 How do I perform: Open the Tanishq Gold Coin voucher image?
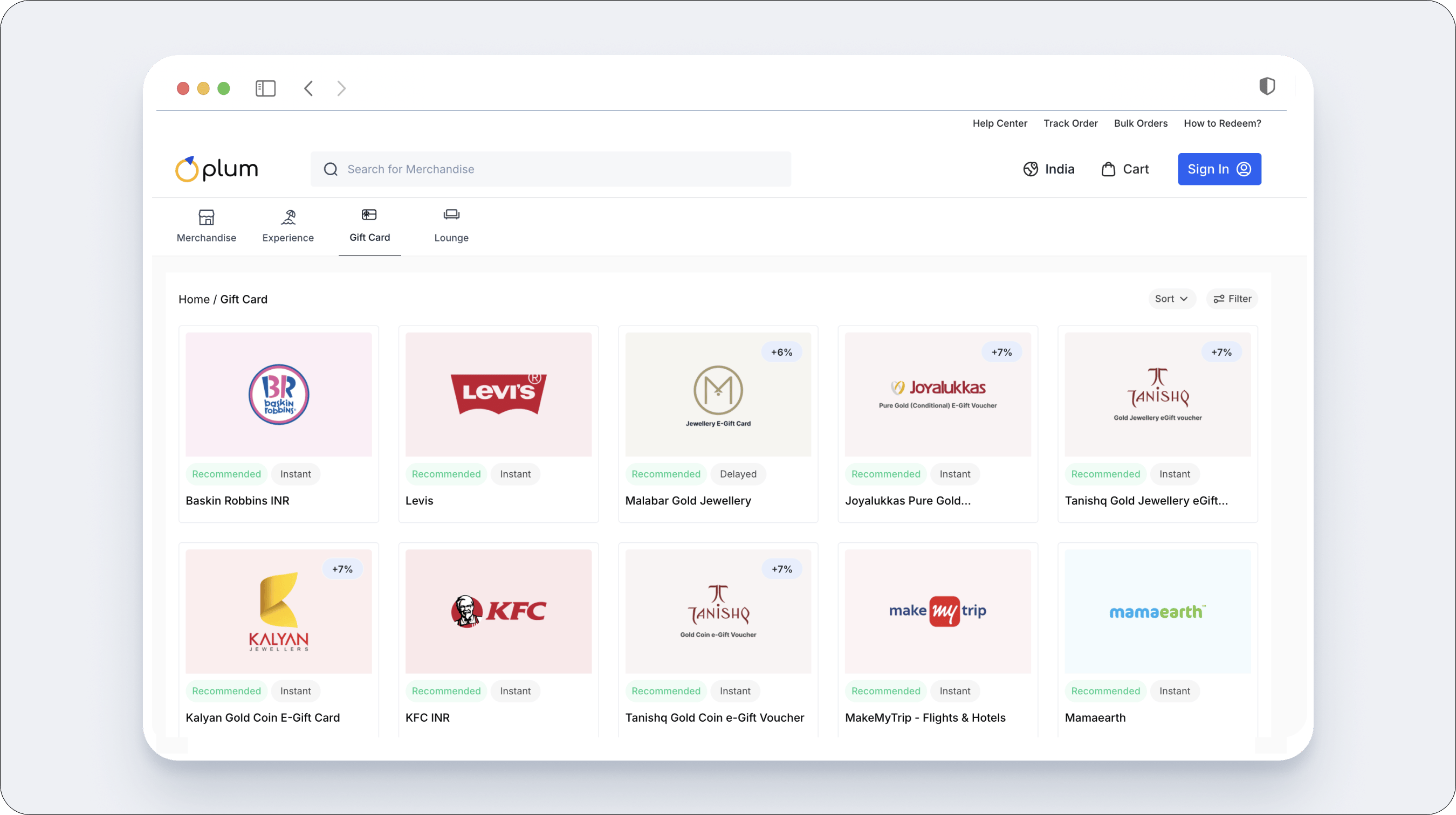click(718, 611)
